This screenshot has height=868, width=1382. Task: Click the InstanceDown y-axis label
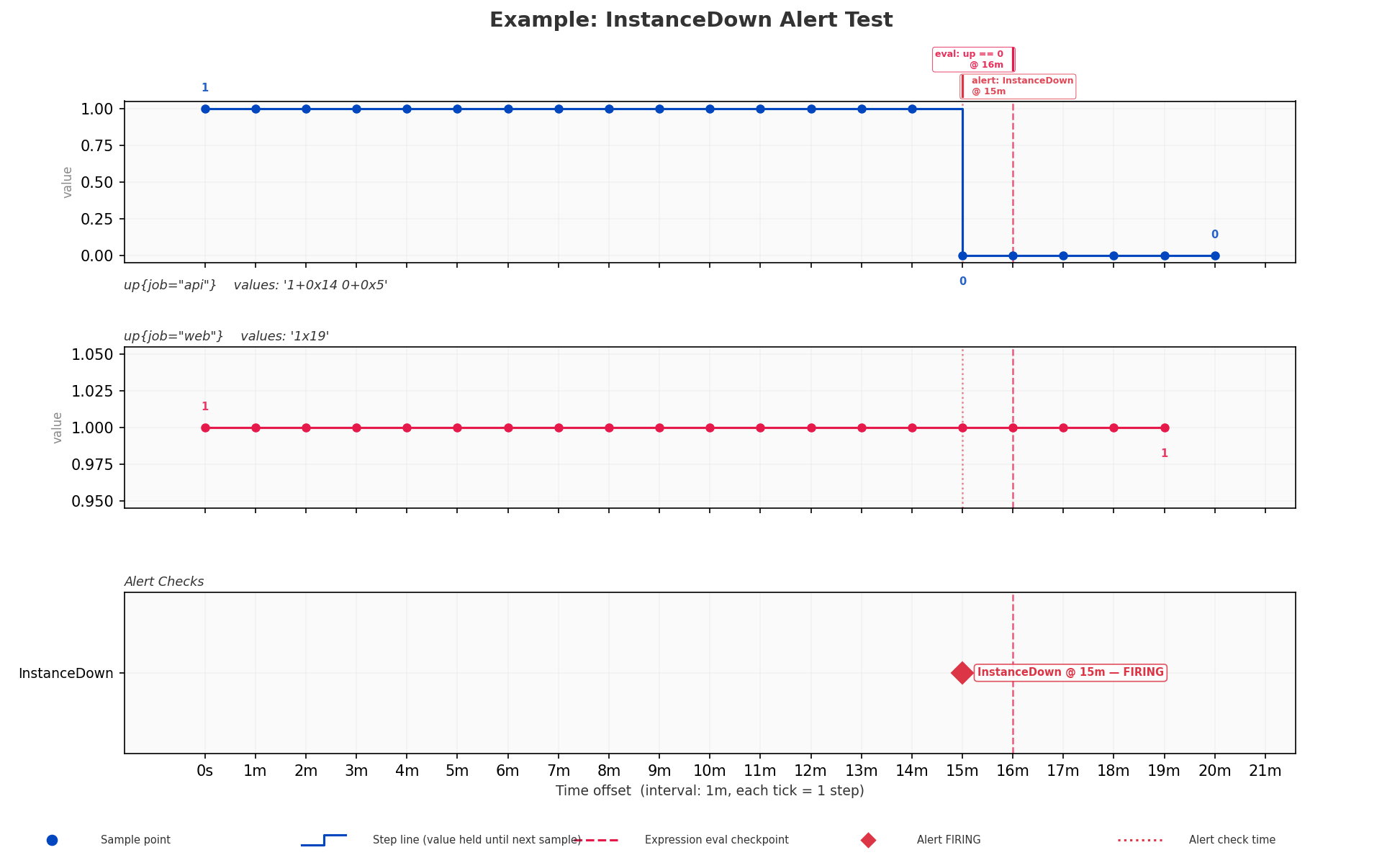click(66, 673)
